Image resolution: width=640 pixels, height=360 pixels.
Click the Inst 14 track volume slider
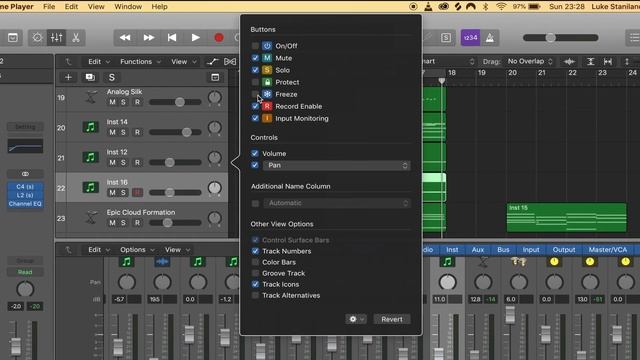pyautogui.click(x=175, y=132)
